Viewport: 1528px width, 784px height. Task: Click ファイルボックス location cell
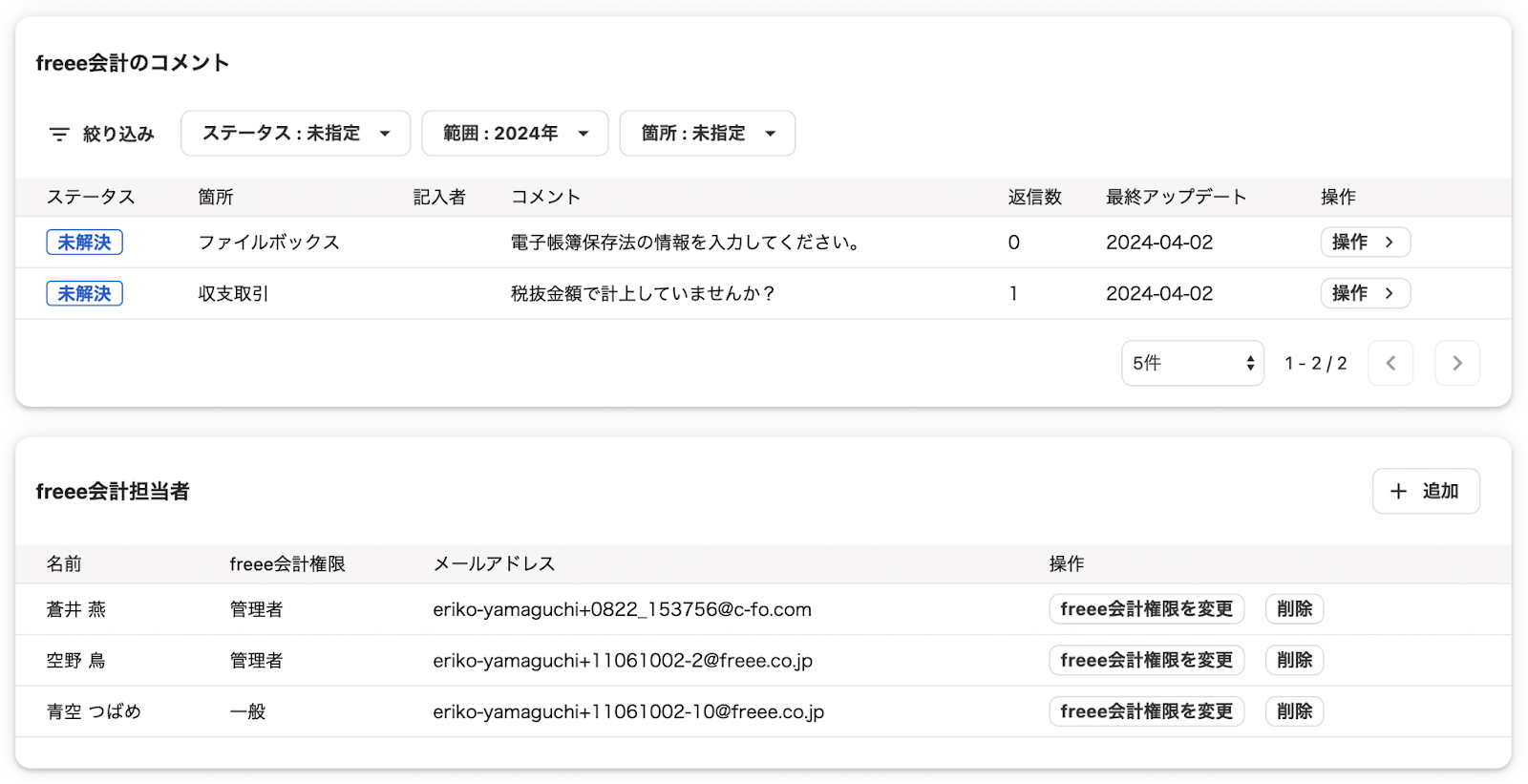click(x=268, y=243)
